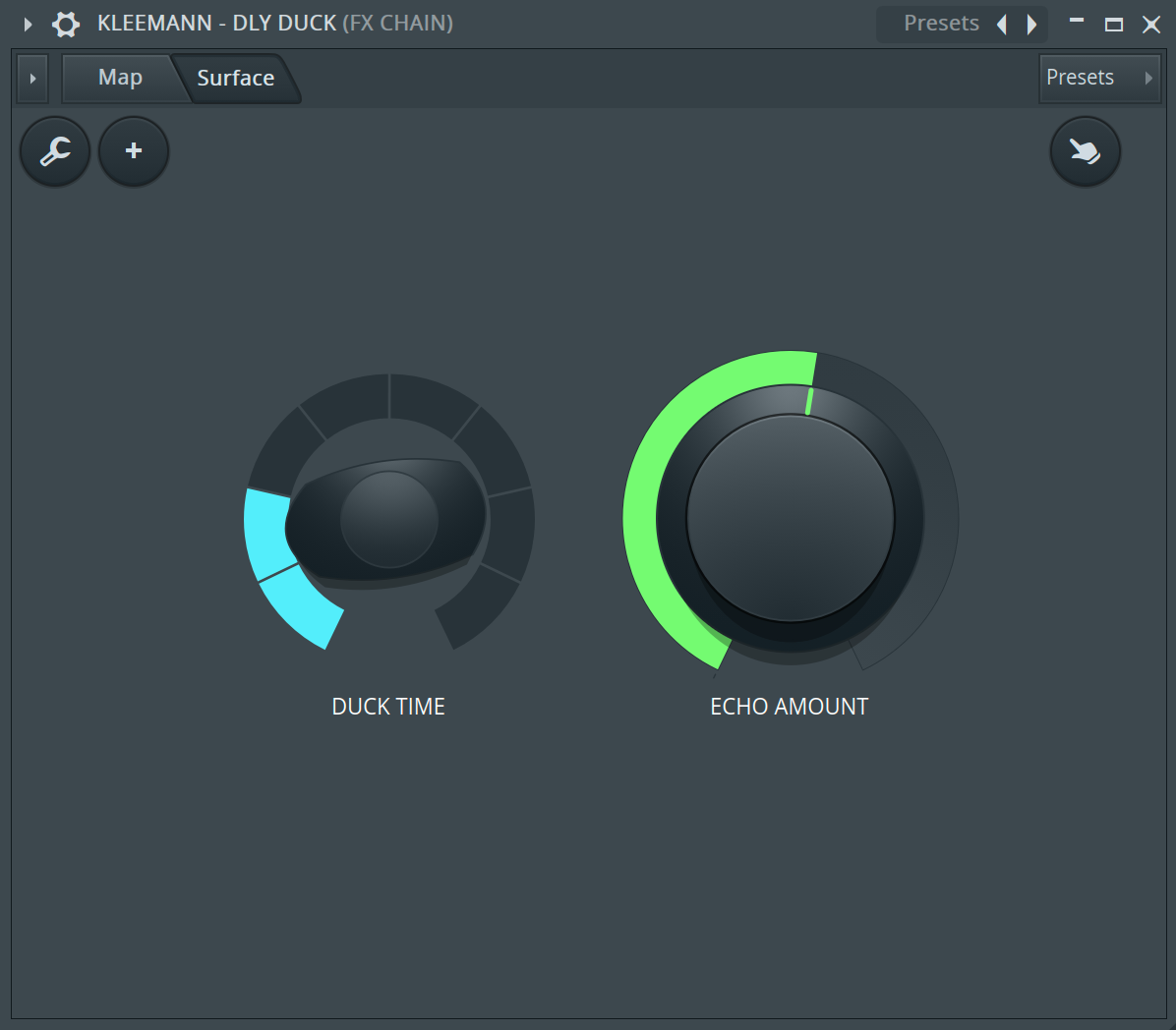Open the plugin options menu arrow in title bar
The image size is (1176, 1030).
tap(28, 24)
